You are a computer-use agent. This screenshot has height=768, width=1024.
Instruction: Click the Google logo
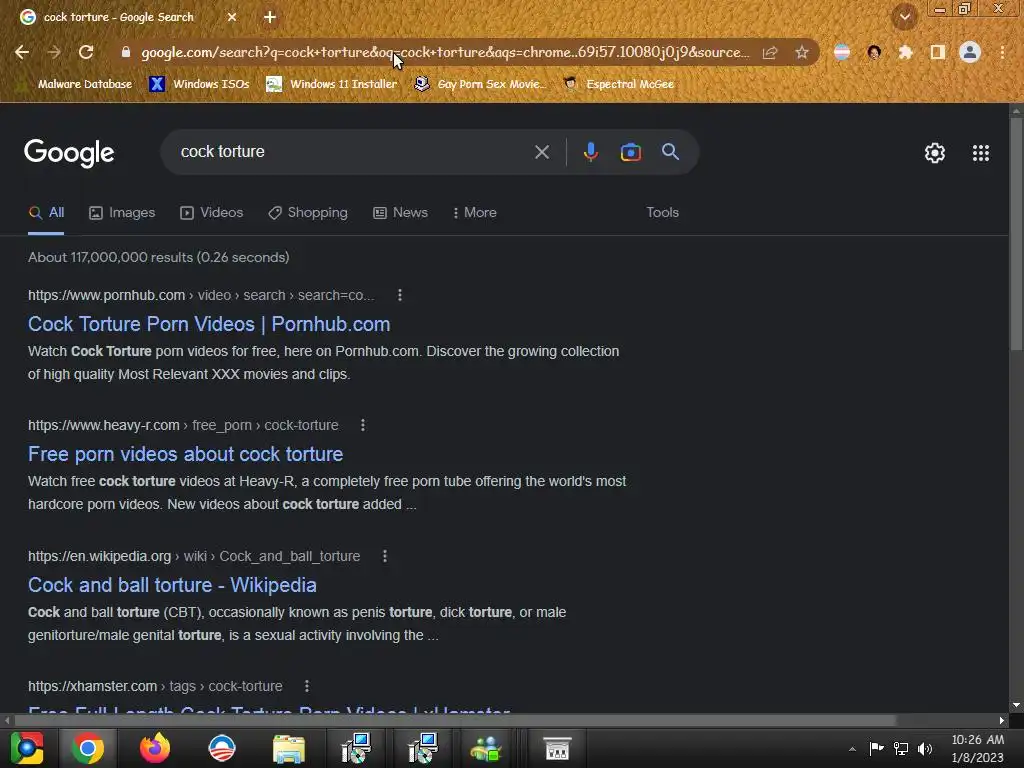tap(69, 153)
